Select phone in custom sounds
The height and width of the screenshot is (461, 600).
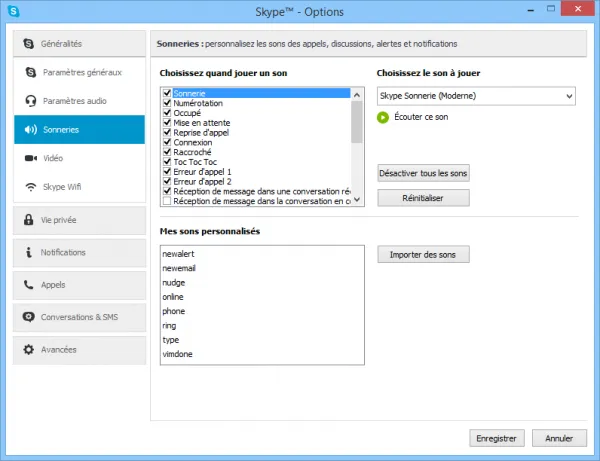pyautogui.click(x=173, y=311)
